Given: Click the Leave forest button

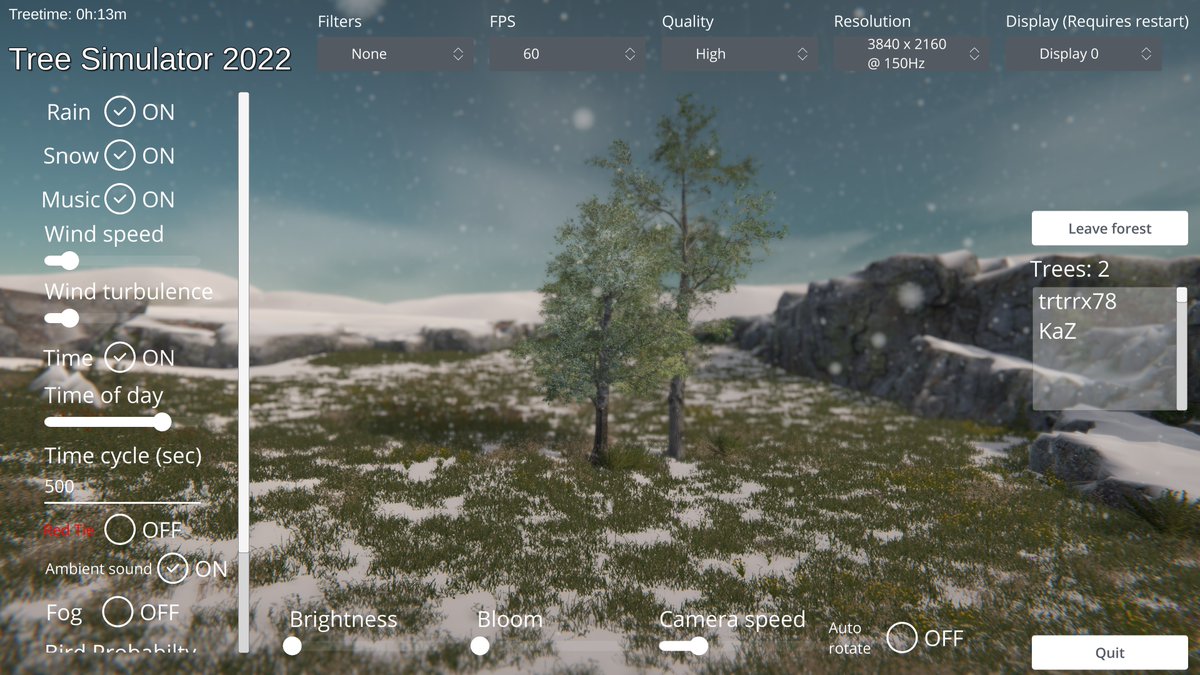Looking at the screenshot, I should (1110, 228).
